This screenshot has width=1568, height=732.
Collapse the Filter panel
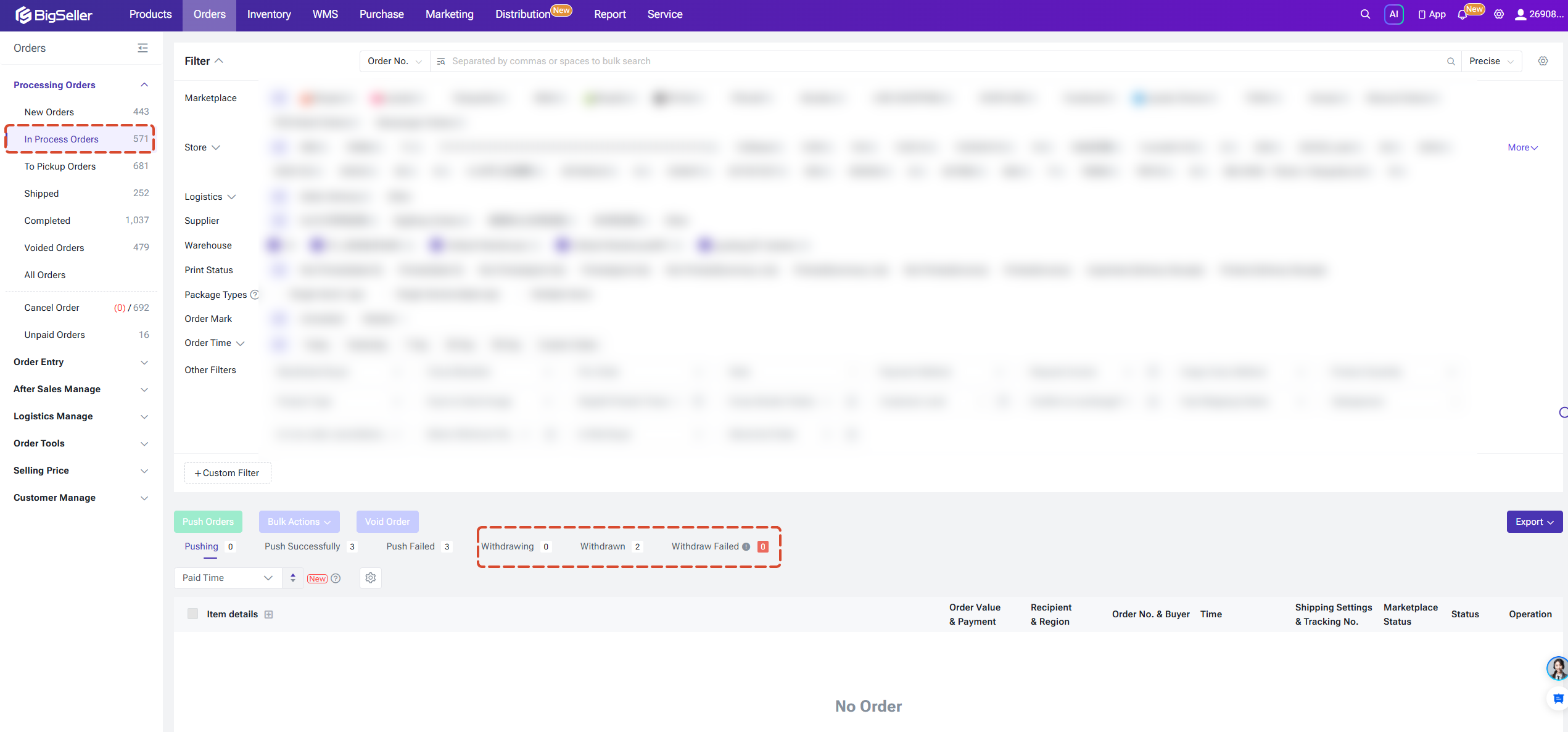(204, 61)
